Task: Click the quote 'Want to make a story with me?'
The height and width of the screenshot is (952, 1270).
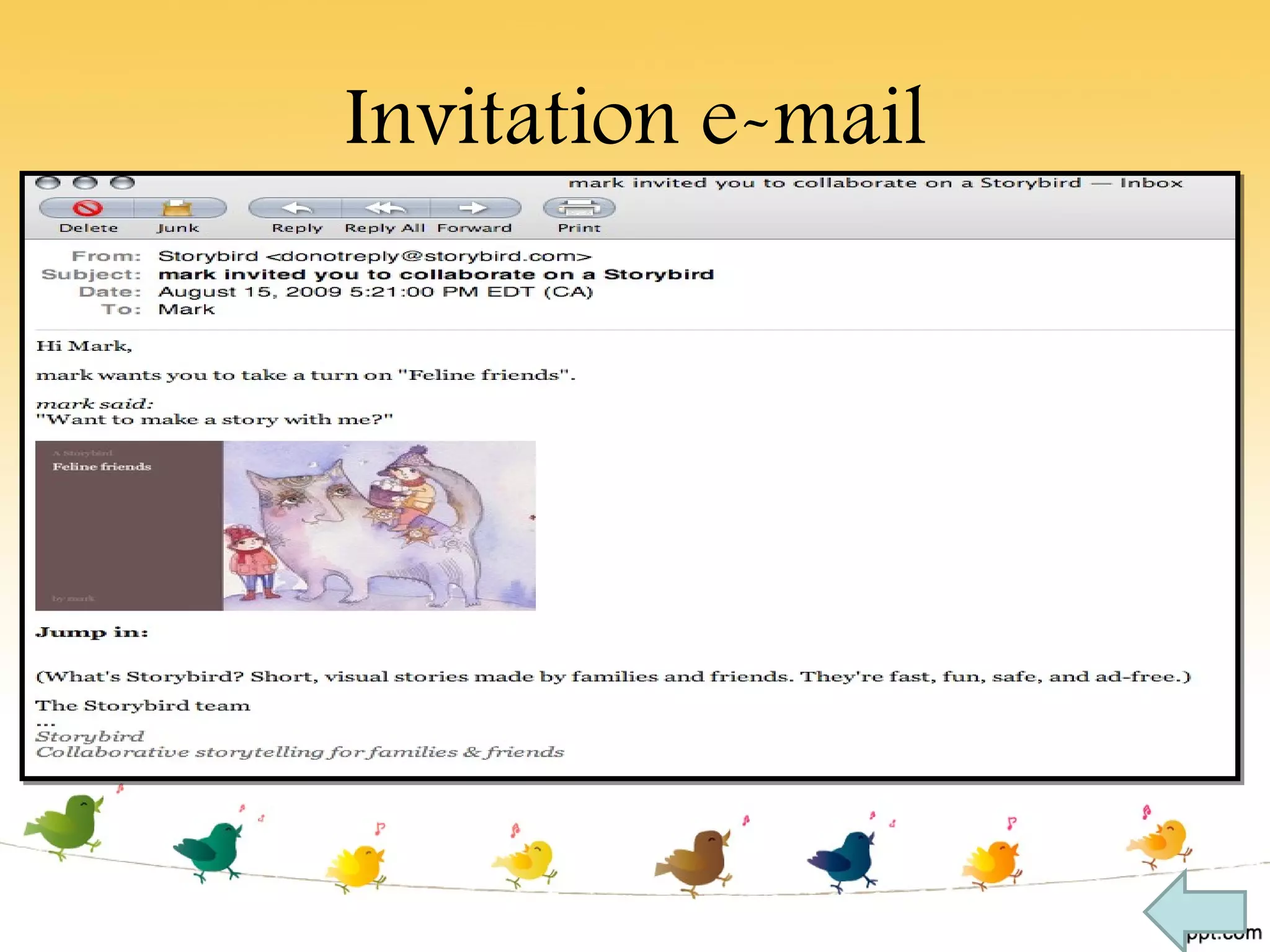Action: click(215, 420)
